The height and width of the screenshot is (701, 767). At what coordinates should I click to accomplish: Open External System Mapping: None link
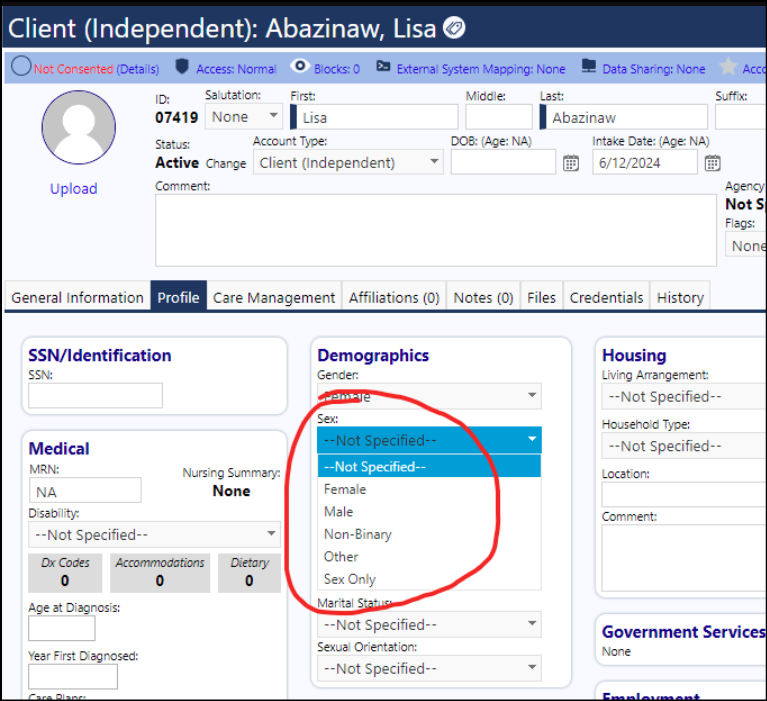point(481,69)
